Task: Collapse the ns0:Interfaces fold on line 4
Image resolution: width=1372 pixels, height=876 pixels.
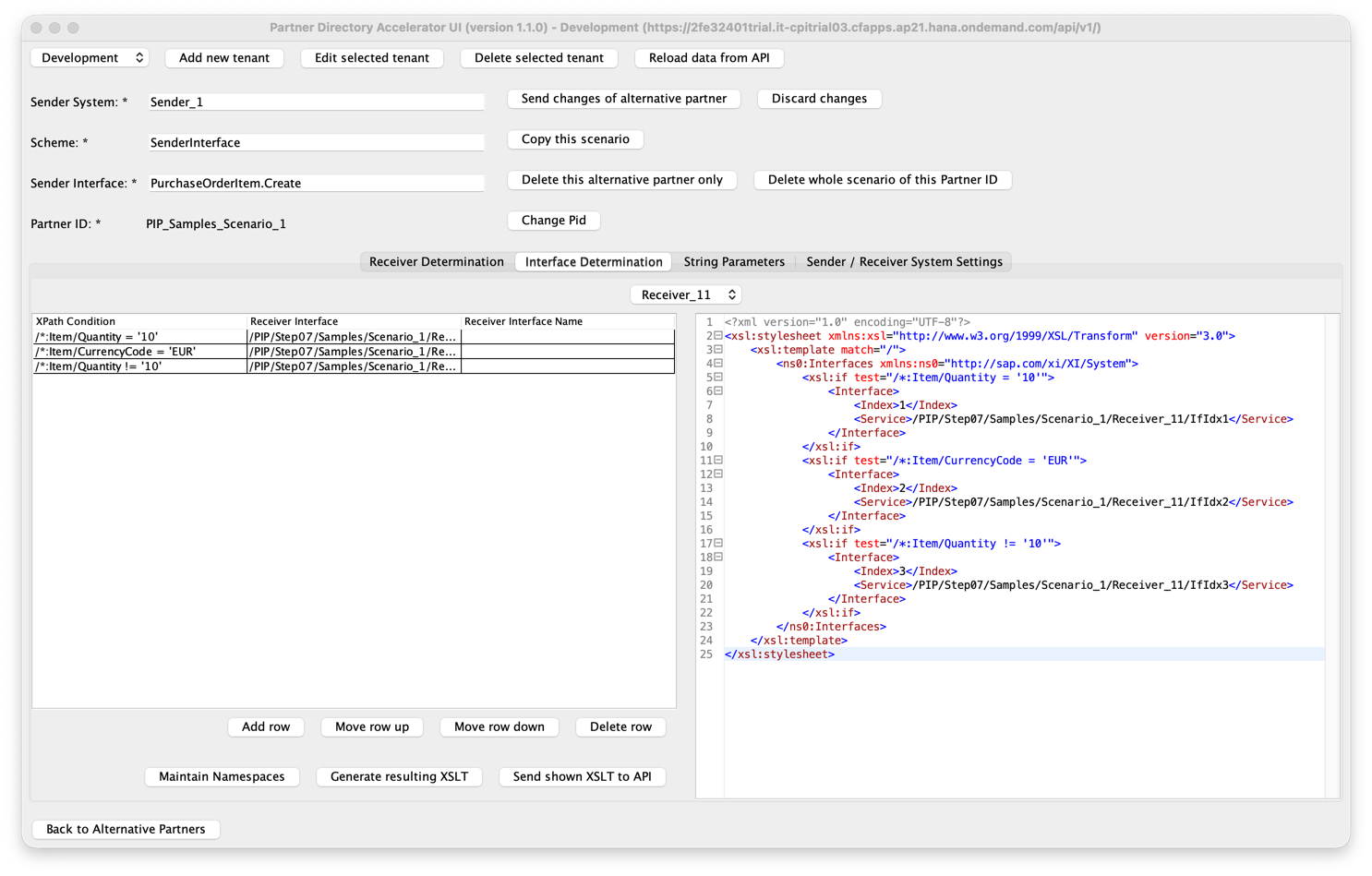Action: pos(718,364)
